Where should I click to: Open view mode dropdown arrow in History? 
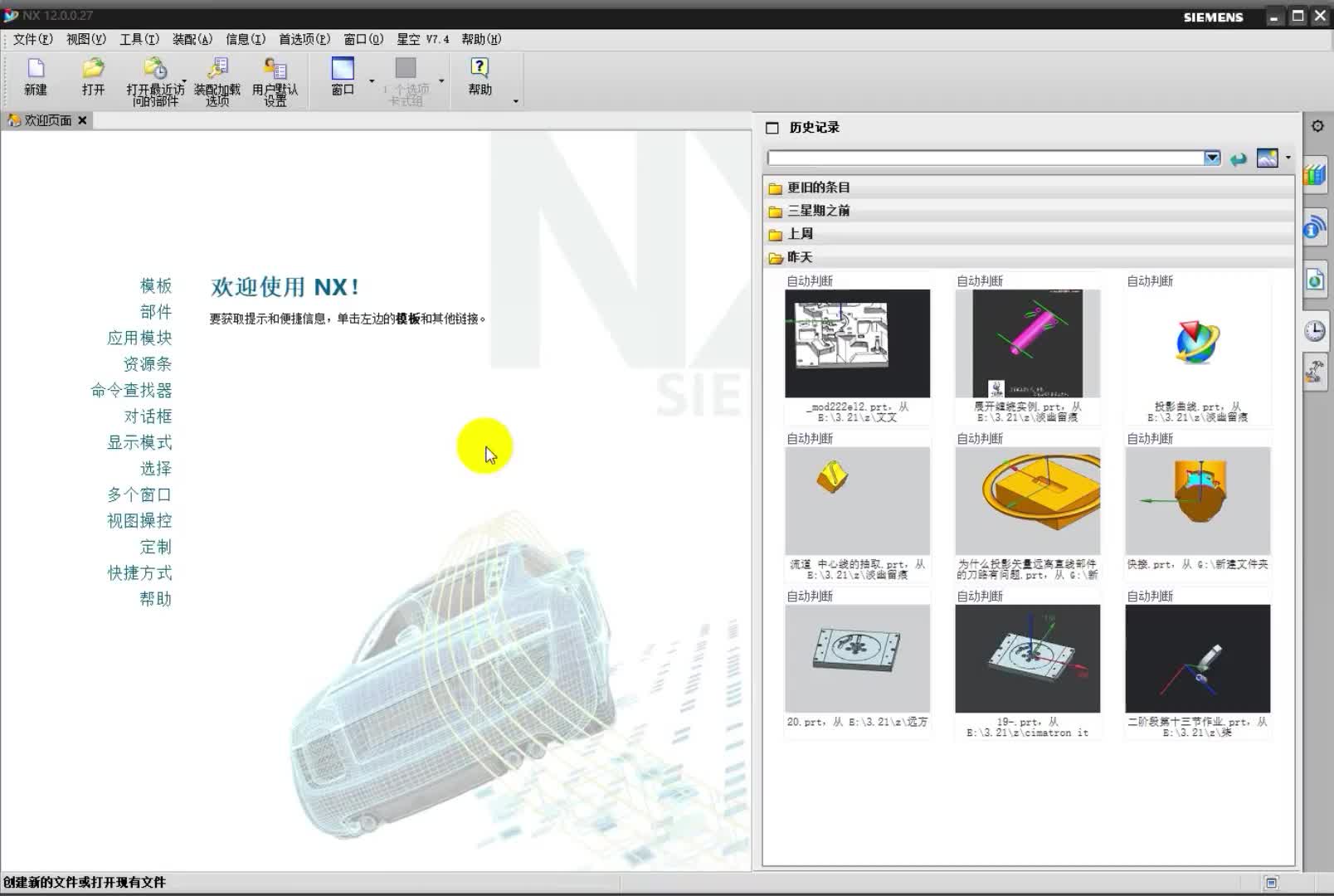(x=1288, y=157)
